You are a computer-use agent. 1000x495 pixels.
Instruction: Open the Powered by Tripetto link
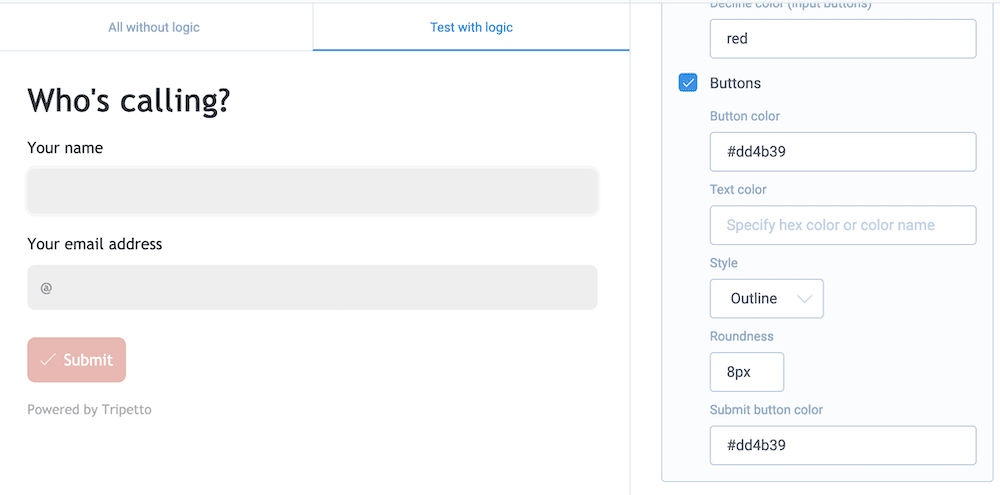(x=89, y=410)
